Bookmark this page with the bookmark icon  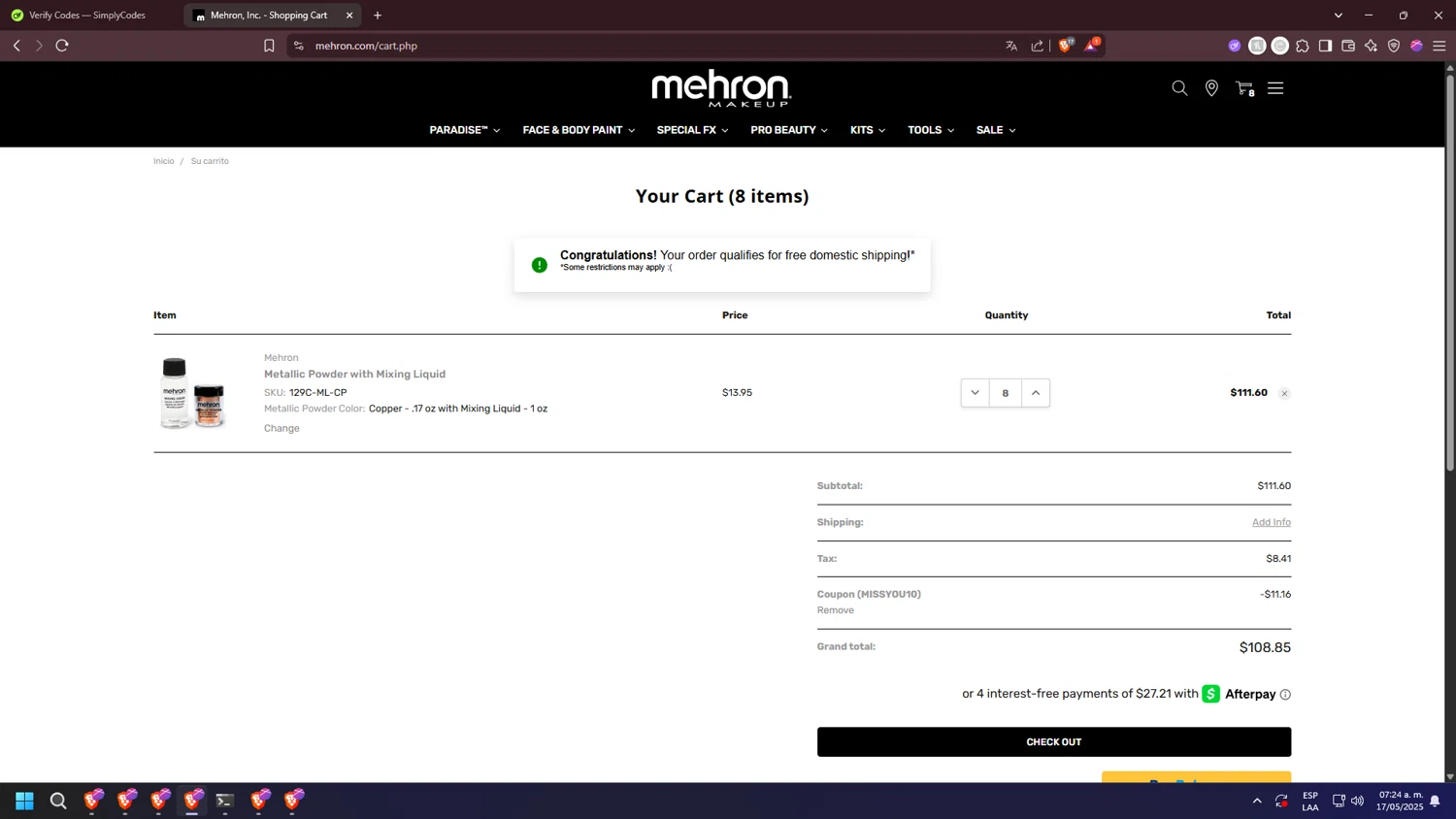[x=269, y=46]
